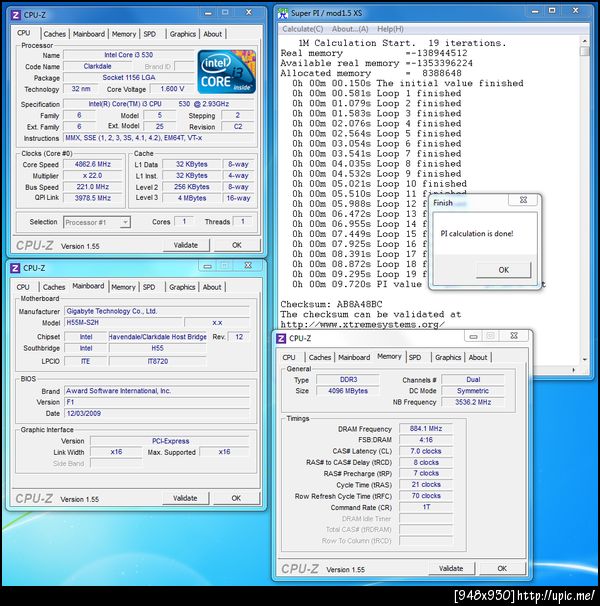Select the SPD tab in the Mainboard CPU-Z window

149,287
